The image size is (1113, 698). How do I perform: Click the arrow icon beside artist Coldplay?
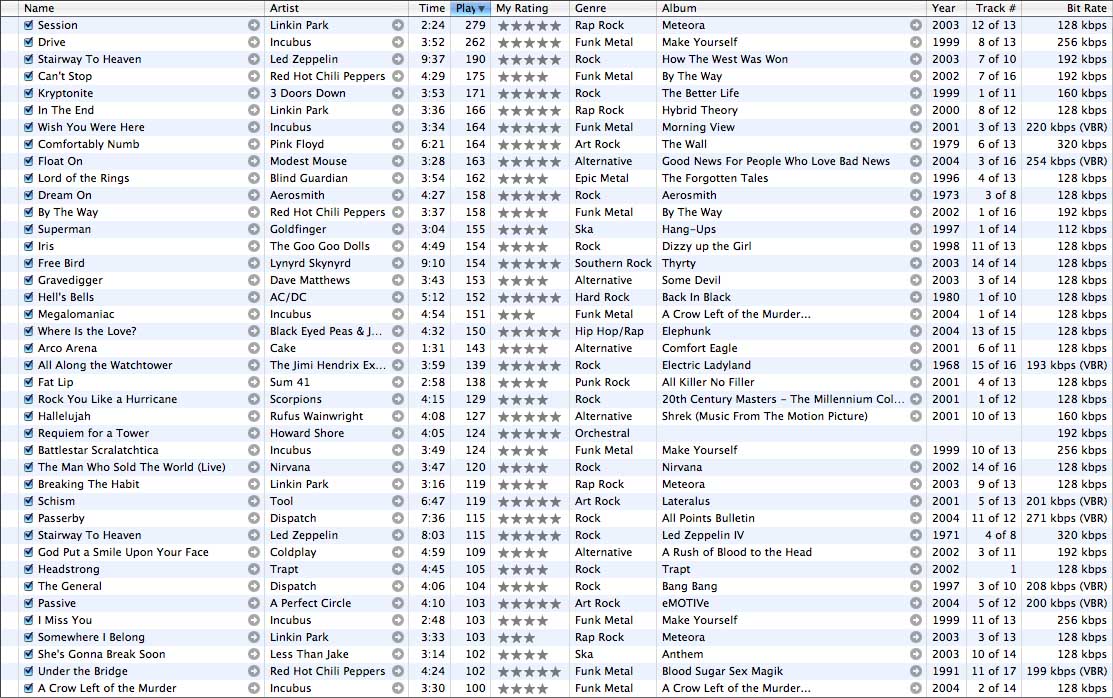pyautogui.click(x=398, y=552)
